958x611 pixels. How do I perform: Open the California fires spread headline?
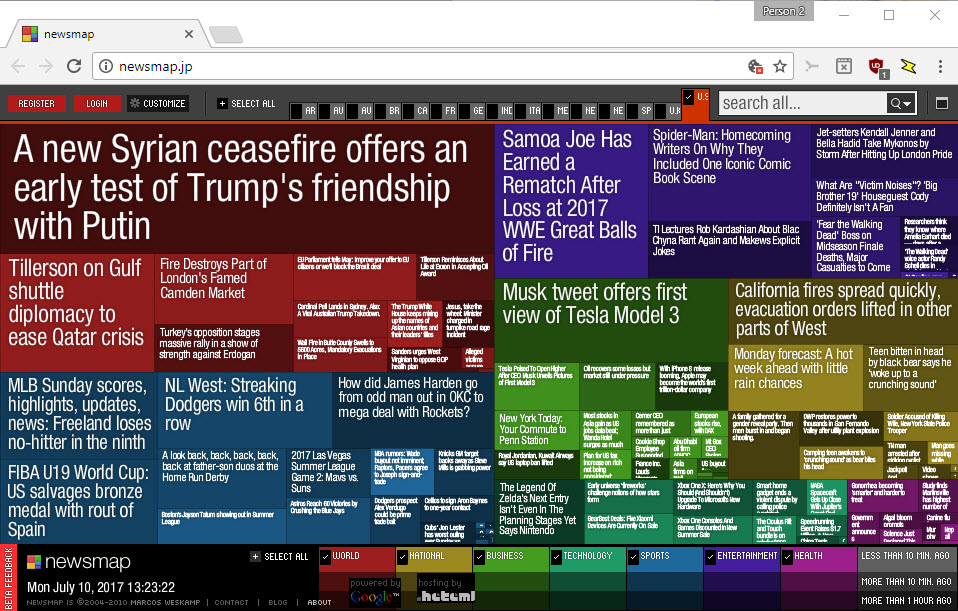tap(843, 311)
